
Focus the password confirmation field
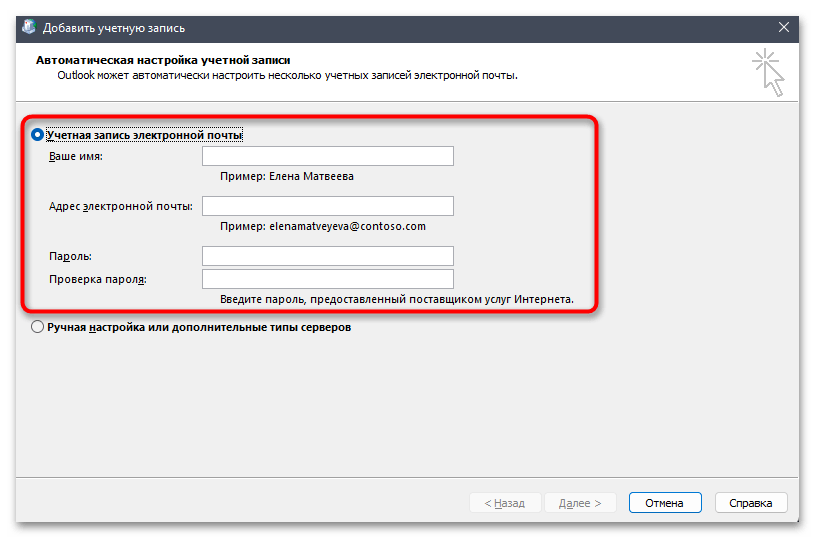(327, 279)
